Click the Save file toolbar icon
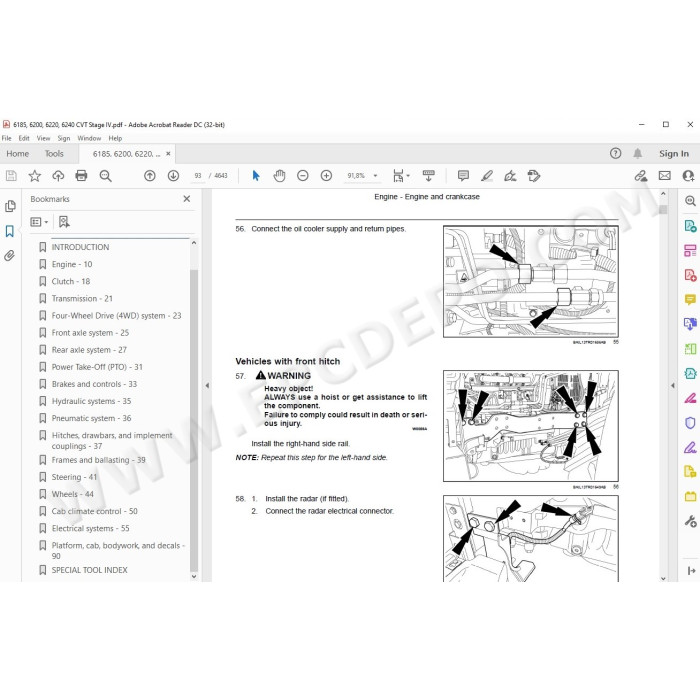The image size is (700, 700). (11, 176)
